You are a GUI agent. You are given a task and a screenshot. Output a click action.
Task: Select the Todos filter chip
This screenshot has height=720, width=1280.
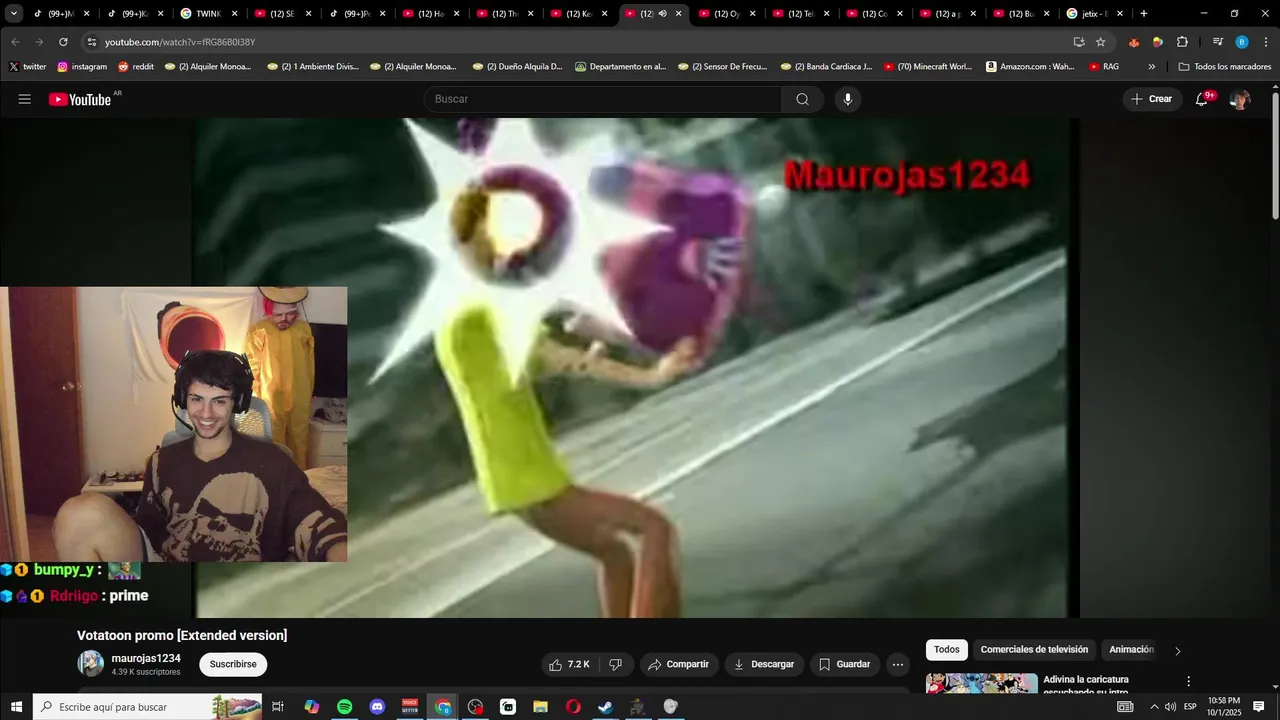click(946, 650)
